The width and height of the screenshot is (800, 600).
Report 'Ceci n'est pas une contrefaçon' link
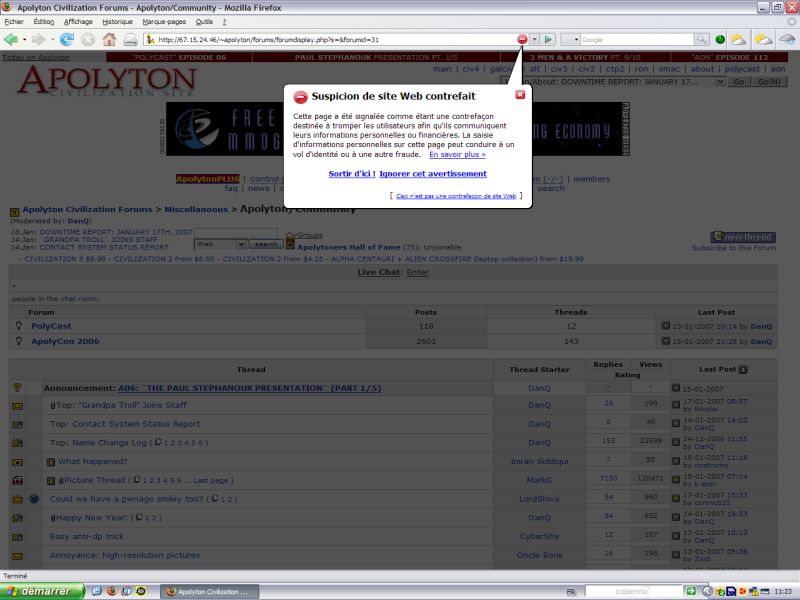tap(456, 197)
